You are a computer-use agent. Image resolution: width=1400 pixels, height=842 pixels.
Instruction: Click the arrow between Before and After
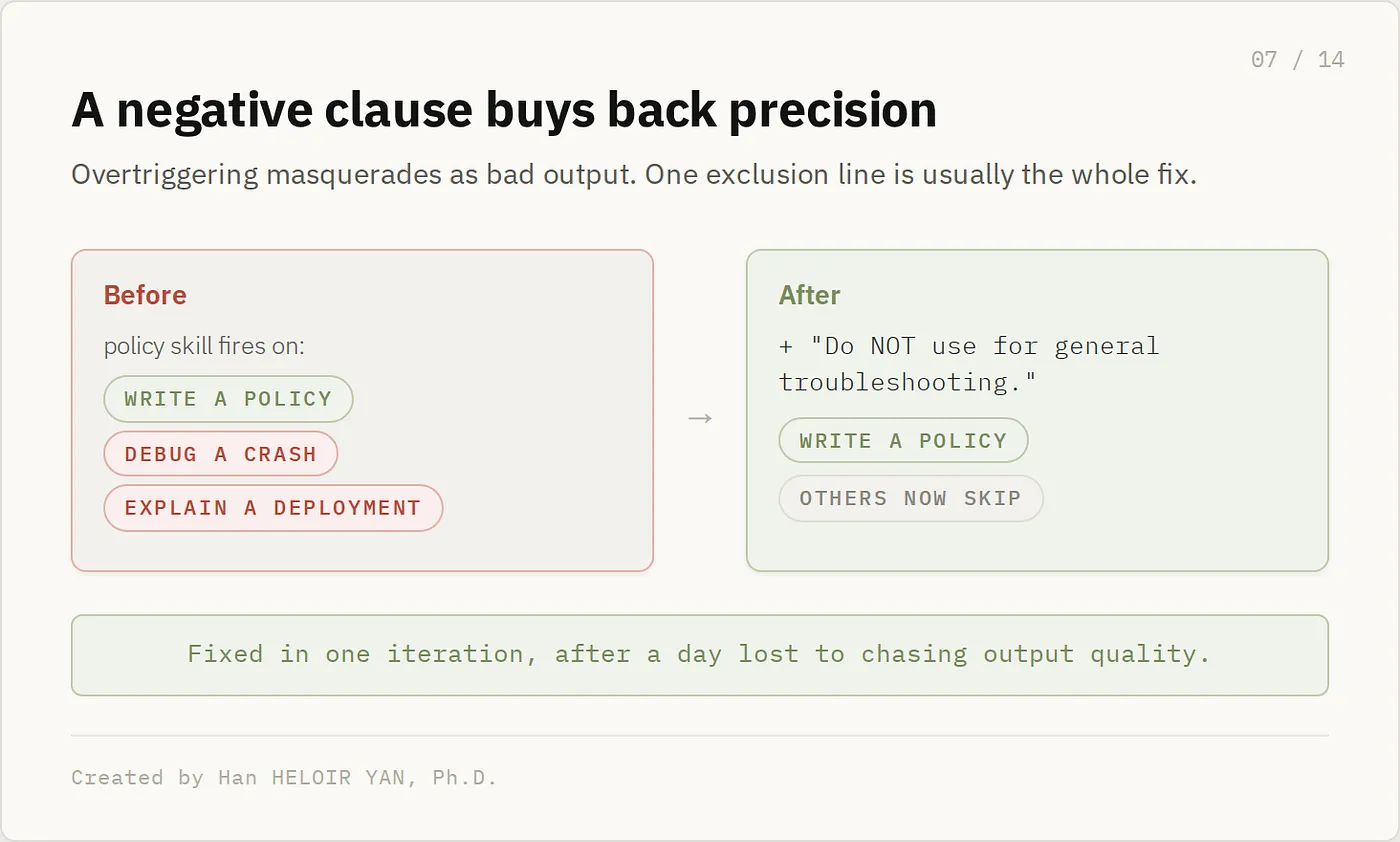700,417
